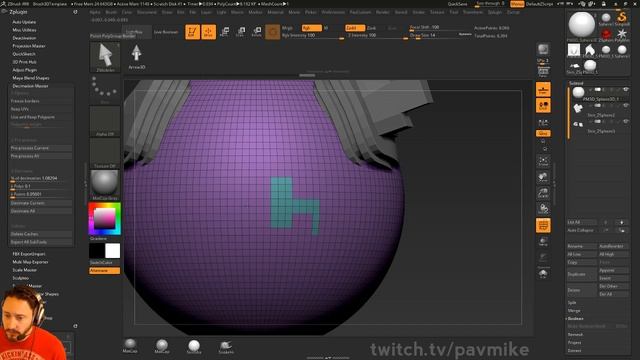Pick the SkinShade material in bottom shelf
This screenshot has height=360, width=640.
pyautogui.click(x=194, y=347)
